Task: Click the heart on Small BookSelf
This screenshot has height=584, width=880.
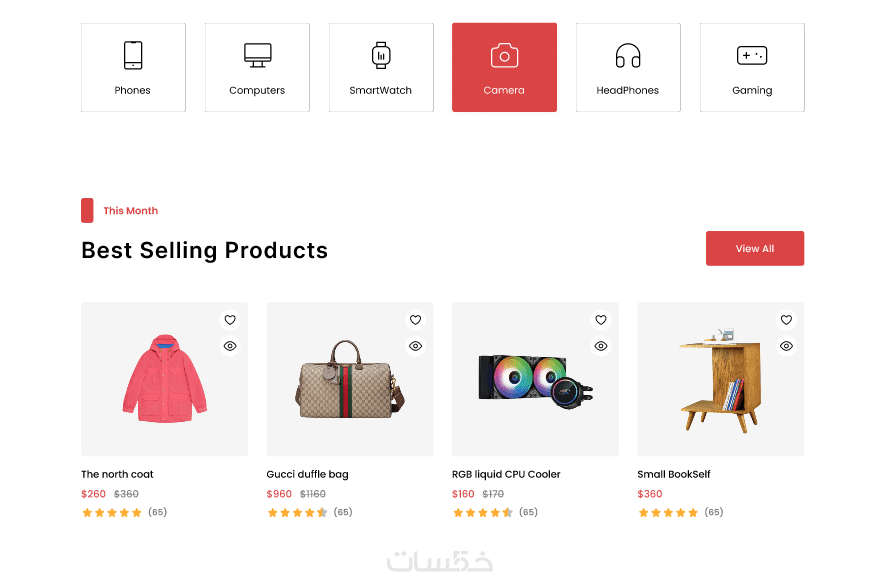Action: [x=786, y=320]
